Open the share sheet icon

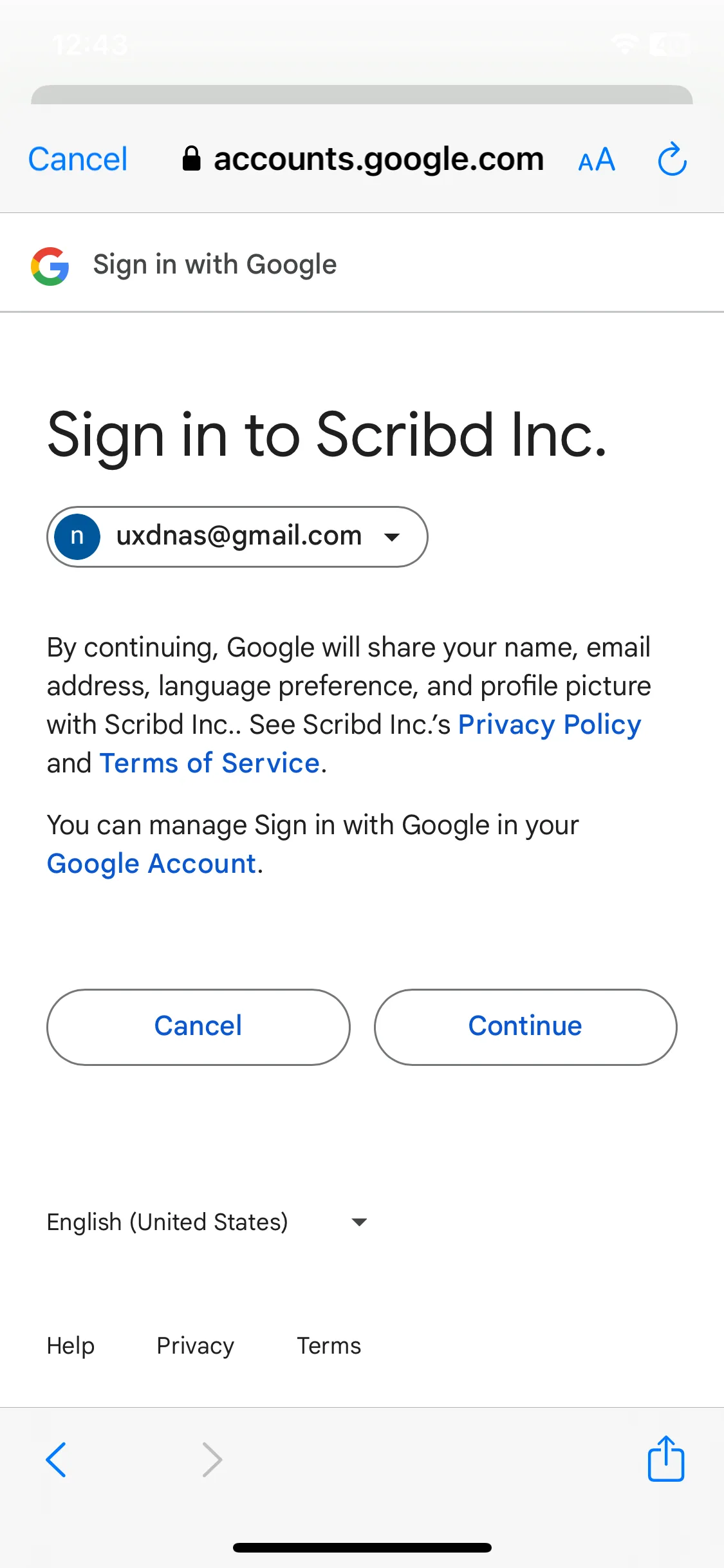(665, 1458)
